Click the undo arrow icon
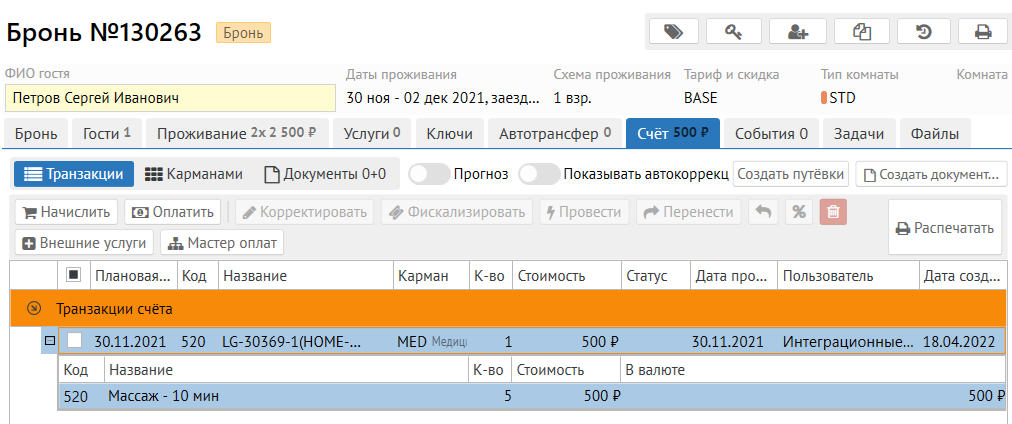 764,212
